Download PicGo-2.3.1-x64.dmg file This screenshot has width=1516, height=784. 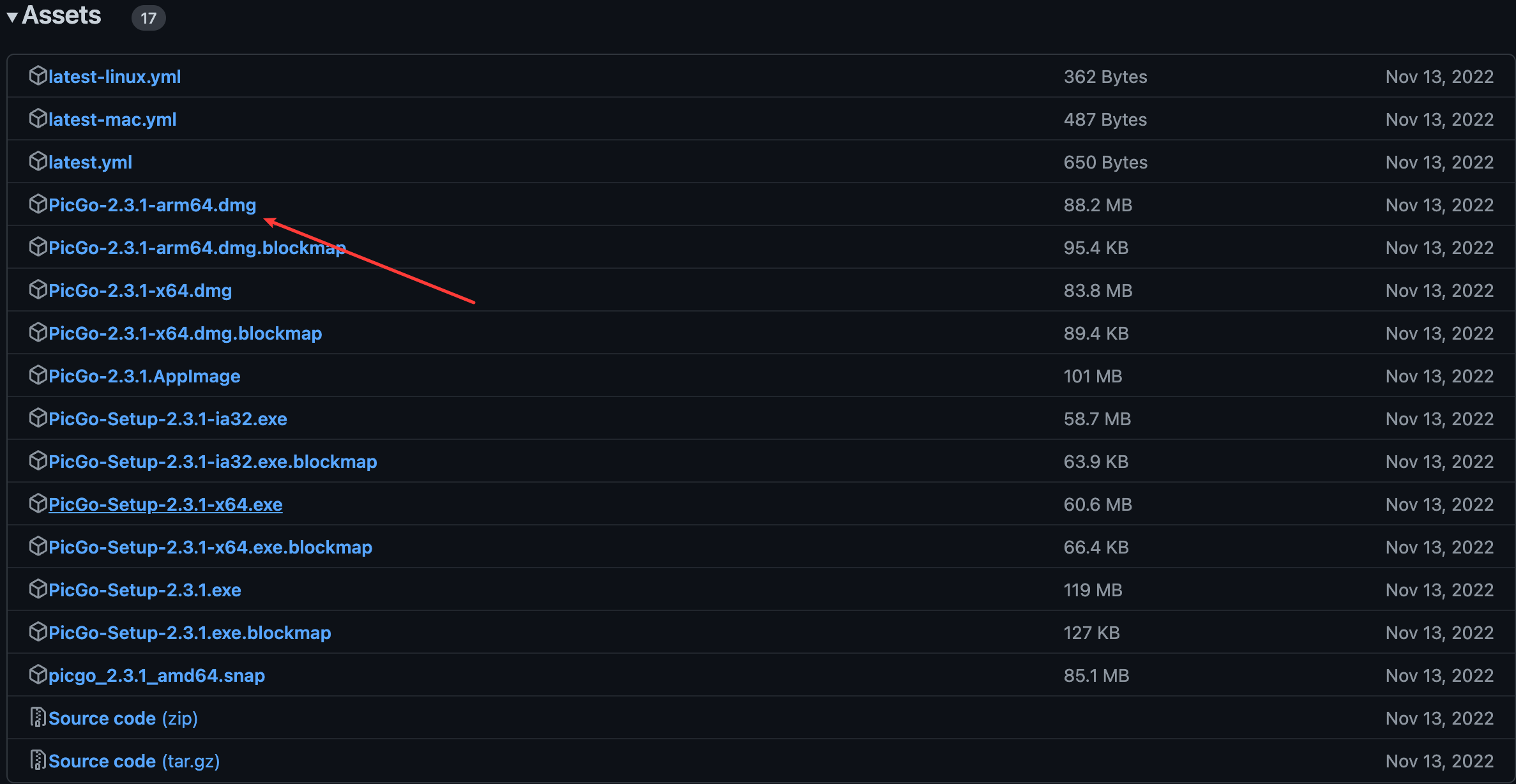(140, 290)
